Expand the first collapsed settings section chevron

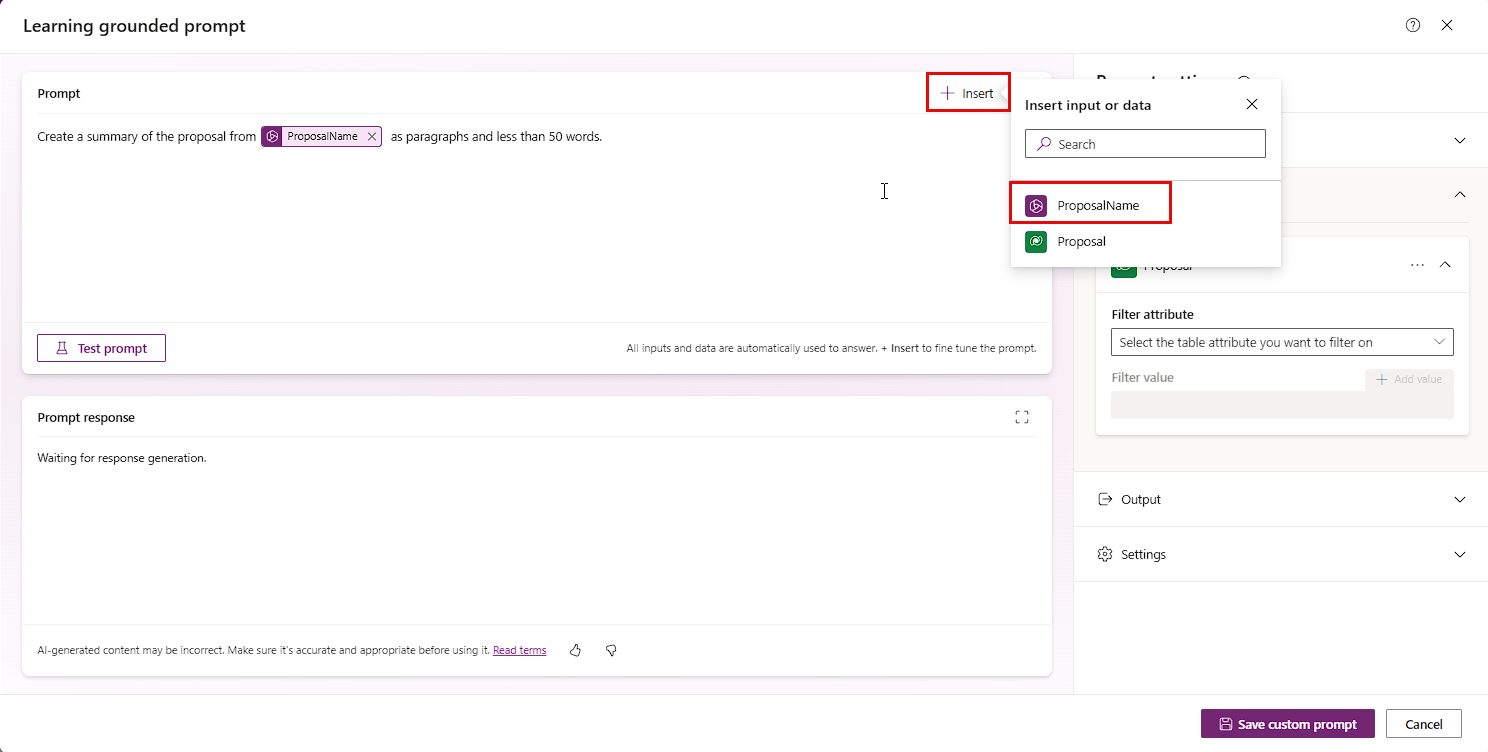1460,141
